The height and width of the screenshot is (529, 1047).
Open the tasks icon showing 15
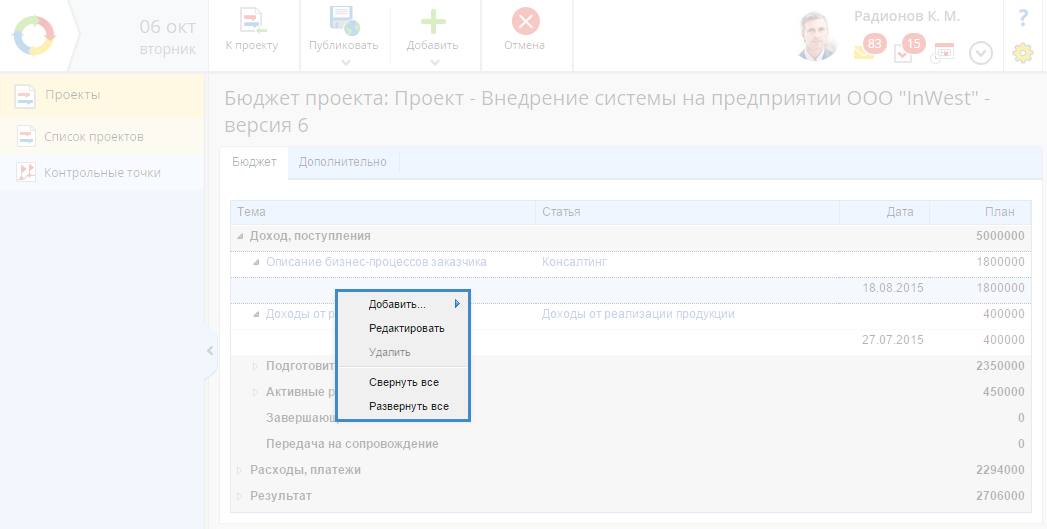(904, 52)
